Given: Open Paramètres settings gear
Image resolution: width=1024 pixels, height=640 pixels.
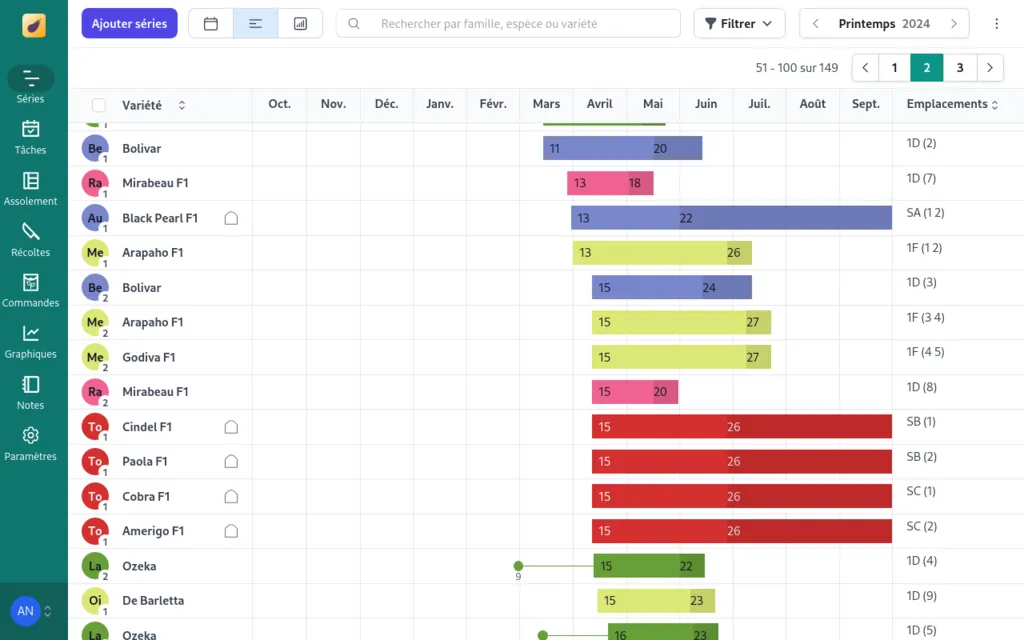Looking at the screenshot, I should pyautogui.click(x=30, y=443).
